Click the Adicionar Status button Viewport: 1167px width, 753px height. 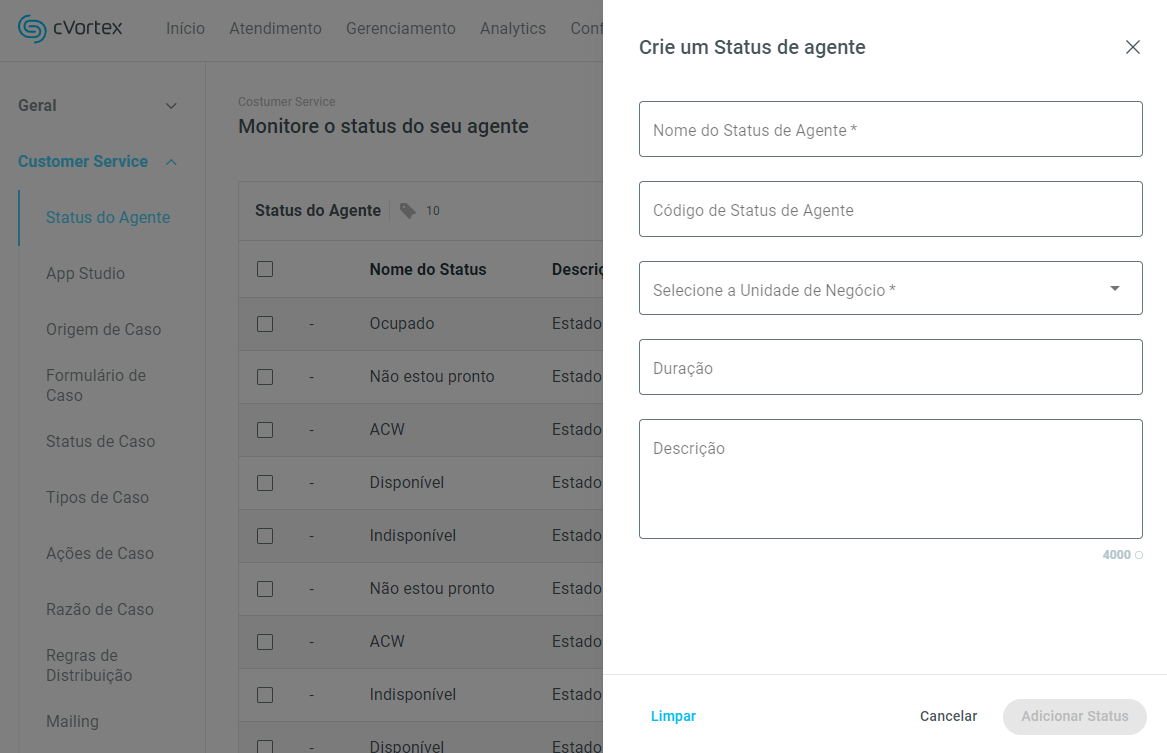1074,716
